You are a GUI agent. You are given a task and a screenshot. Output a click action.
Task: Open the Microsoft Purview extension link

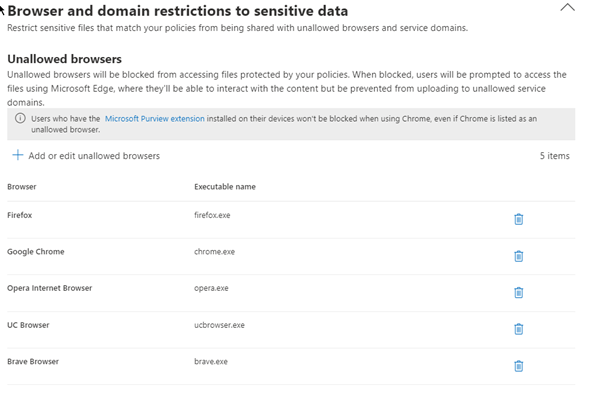156,118
